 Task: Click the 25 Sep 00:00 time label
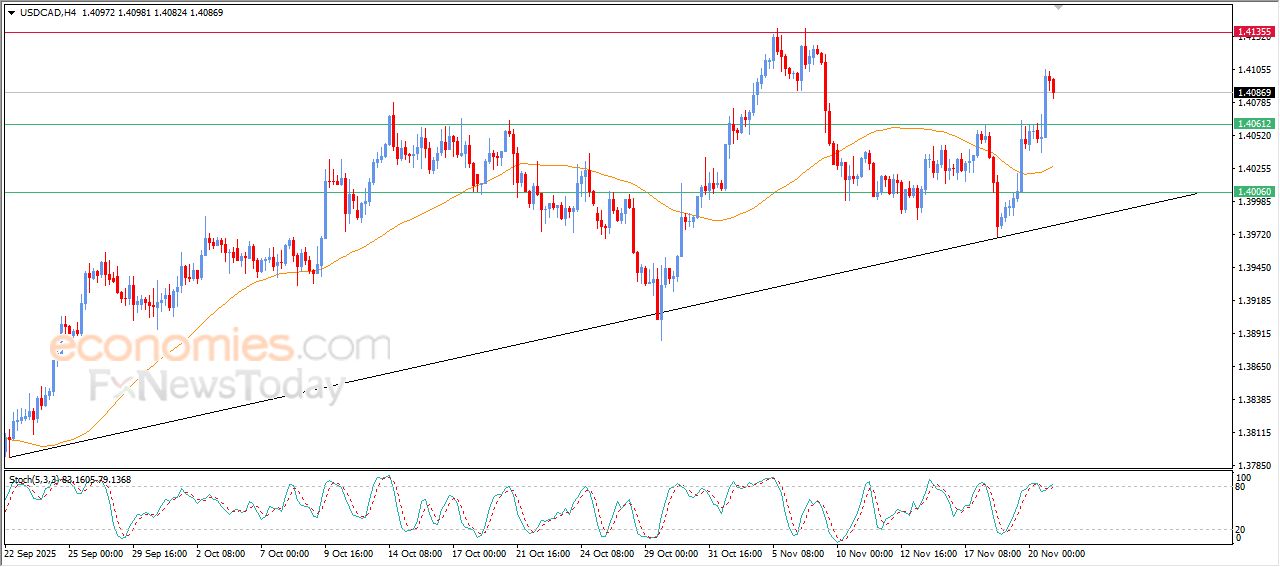point(96,553)
